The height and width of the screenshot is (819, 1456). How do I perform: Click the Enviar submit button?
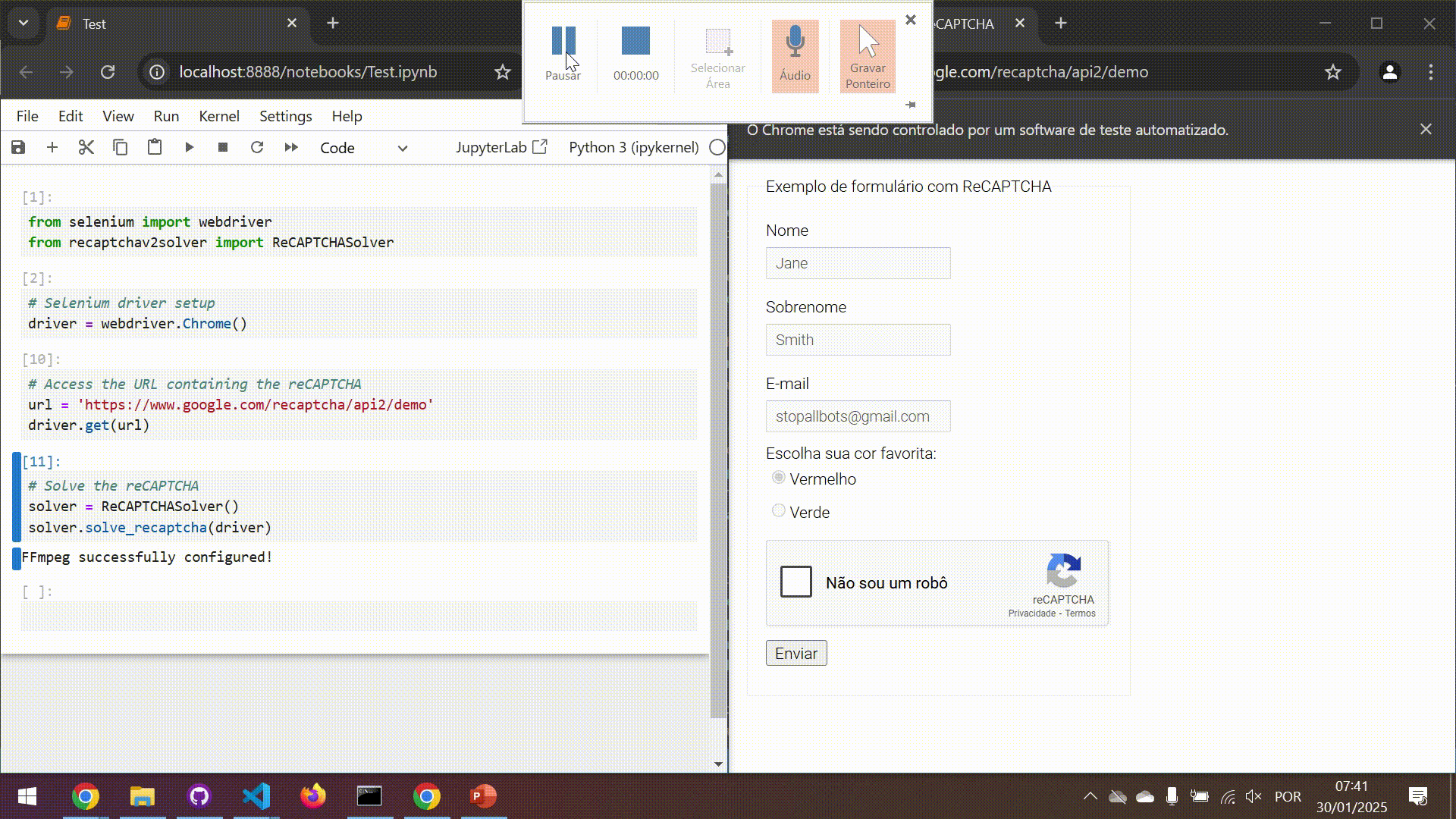796,653
